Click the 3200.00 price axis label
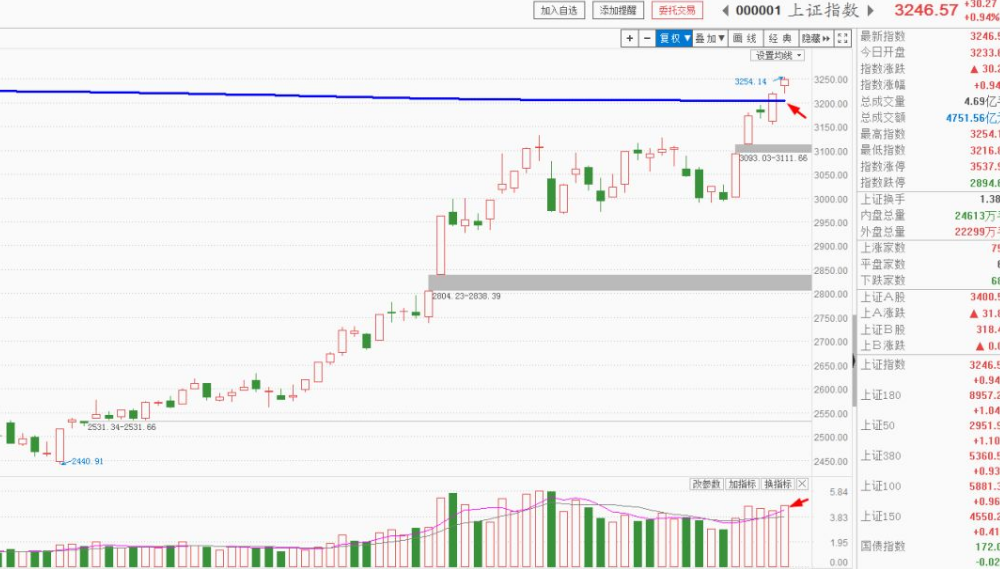The width and height of the screenshot is (1000, 569). pos(830,103)
